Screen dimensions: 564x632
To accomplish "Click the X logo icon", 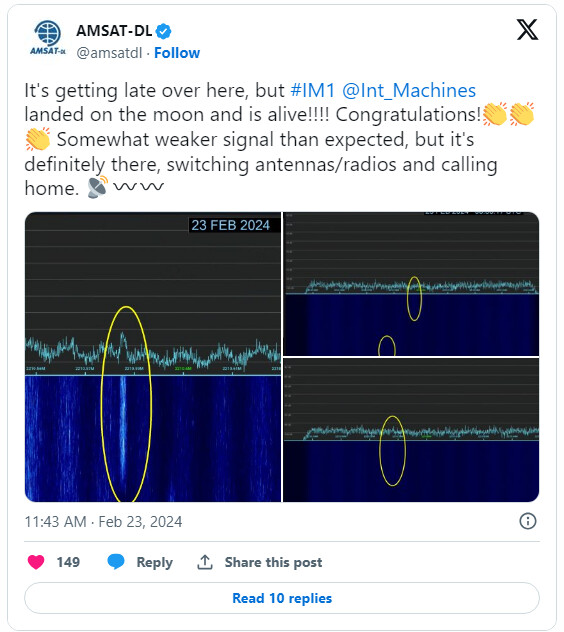I will click(x=527, y=29).
